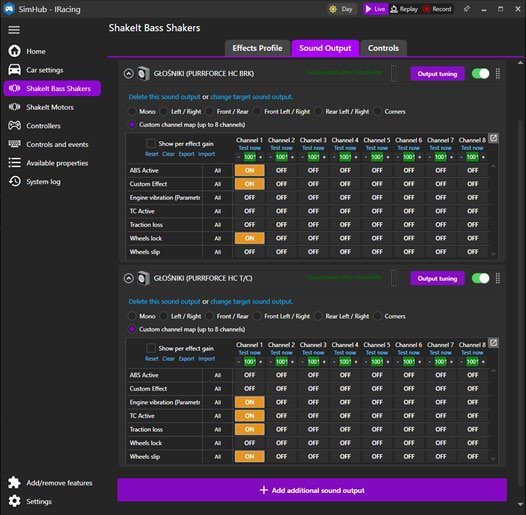Click the ShakeIt Motors vibration icon
This screenshot has height=515, width=526.
click(x=14, y=107)
